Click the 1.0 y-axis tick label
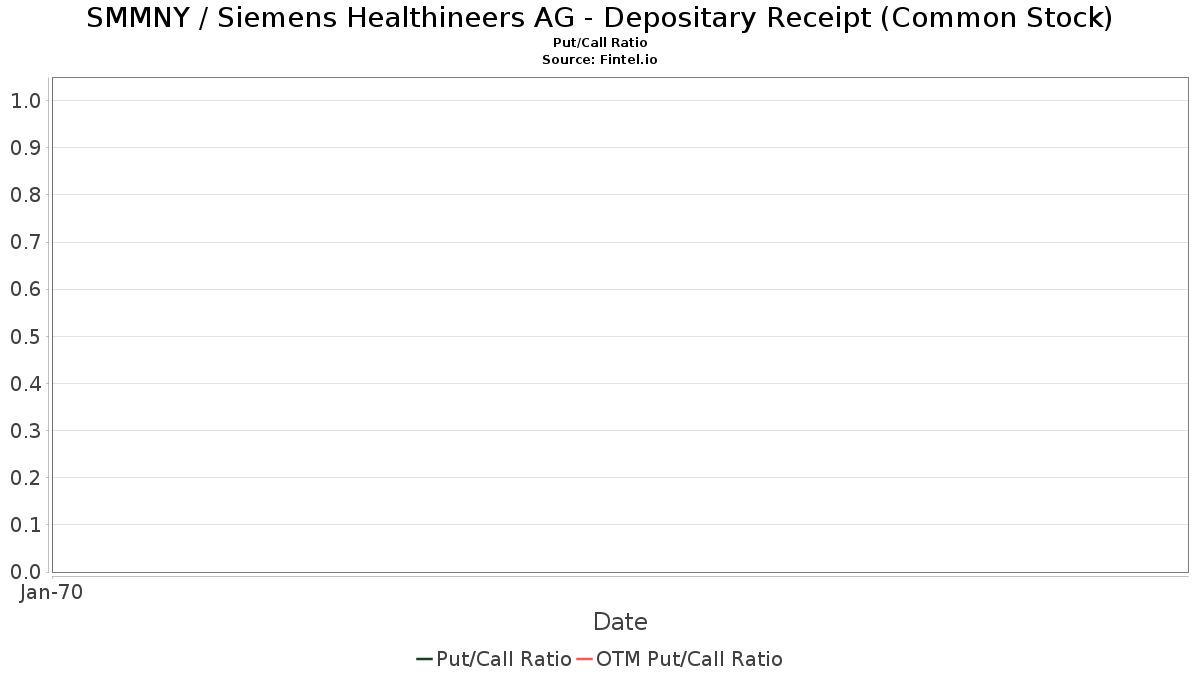Image resolution: width=1200 pixels, height=675 pixels. tap(25, 101)
